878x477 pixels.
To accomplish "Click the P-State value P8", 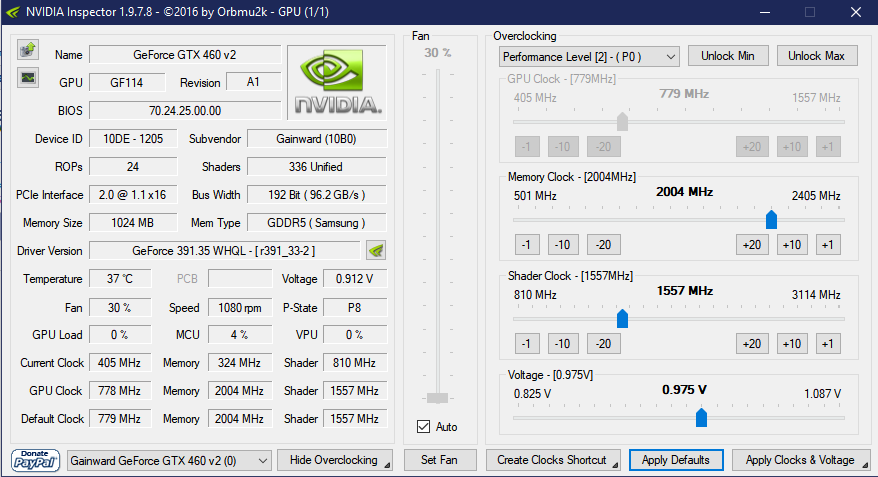I will [x=354, y=307].
